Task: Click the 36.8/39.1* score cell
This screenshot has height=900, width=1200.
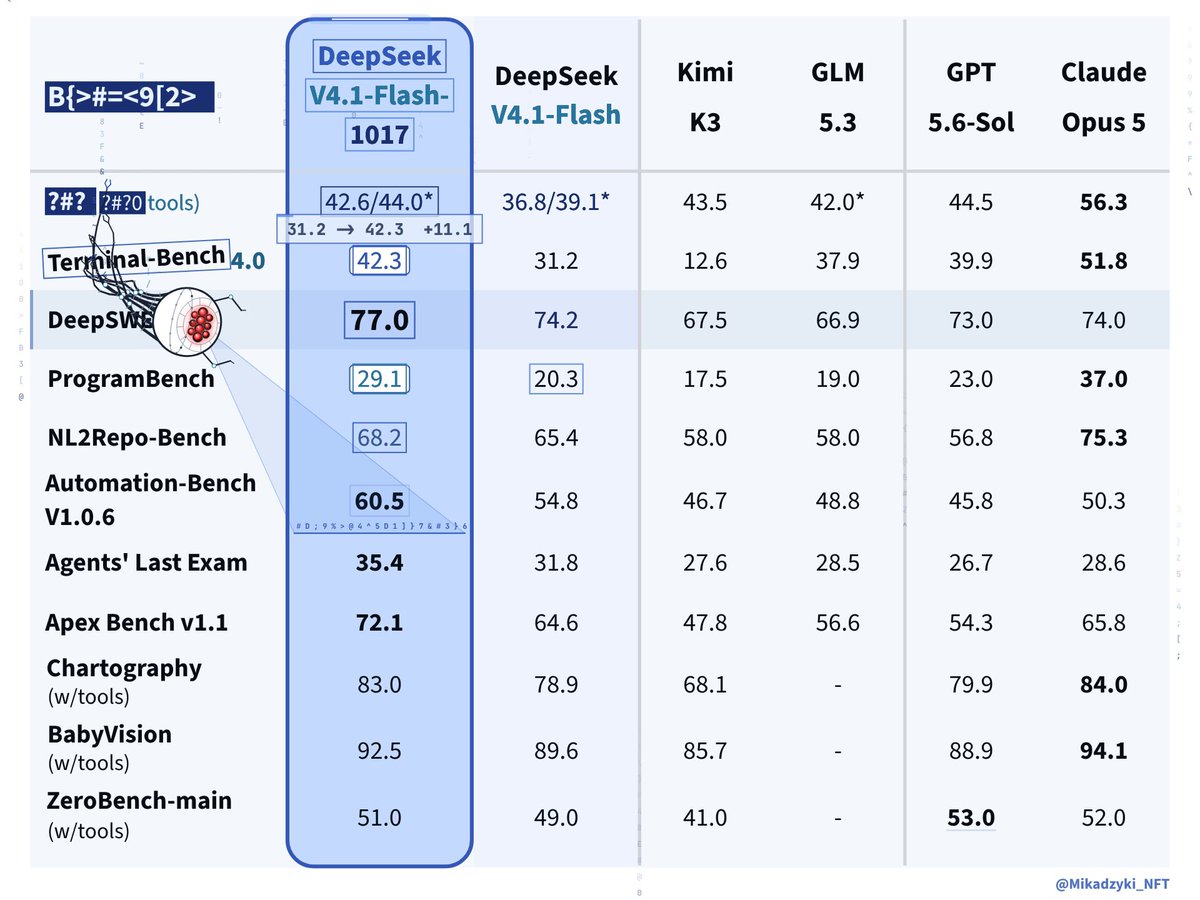Action: (x=555, y=202)
